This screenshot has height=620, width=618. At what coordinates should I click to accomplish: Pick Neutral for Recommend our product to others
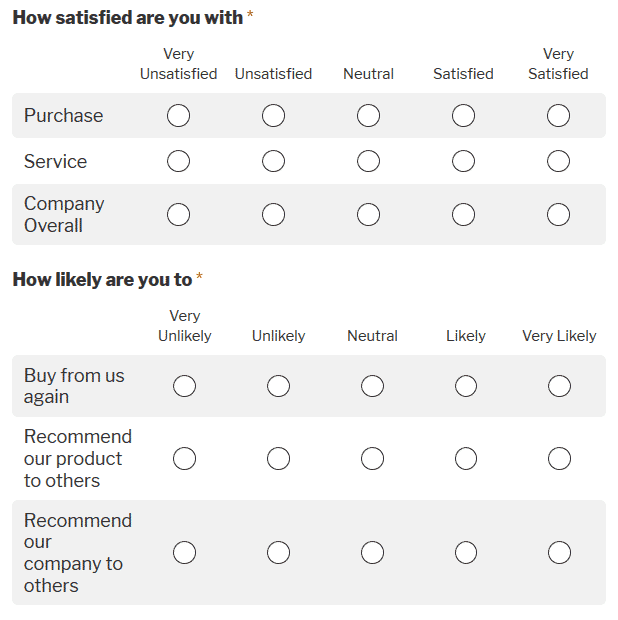372,459
